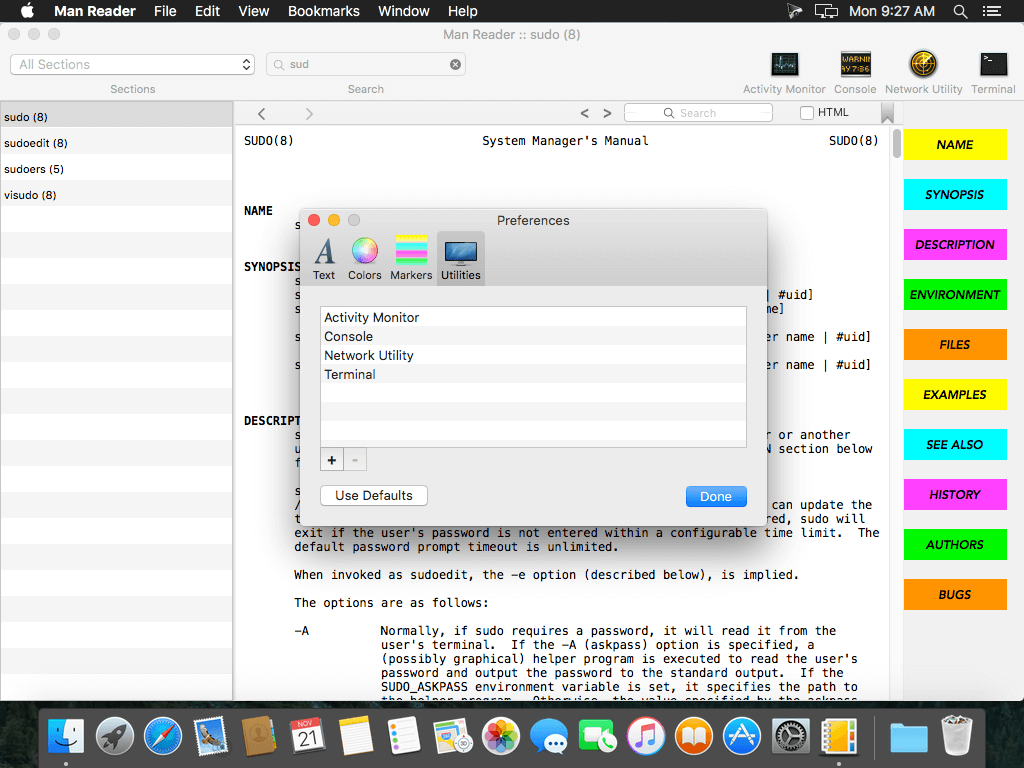Find previous match in page
Screen dimensions: 1024x768
click(x=584, y=113)
